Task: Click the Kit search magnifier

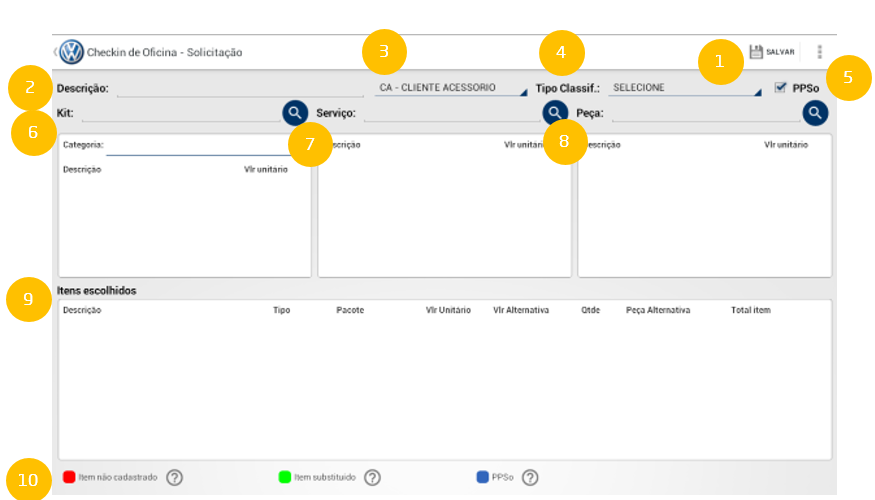Action: [295, 113]
